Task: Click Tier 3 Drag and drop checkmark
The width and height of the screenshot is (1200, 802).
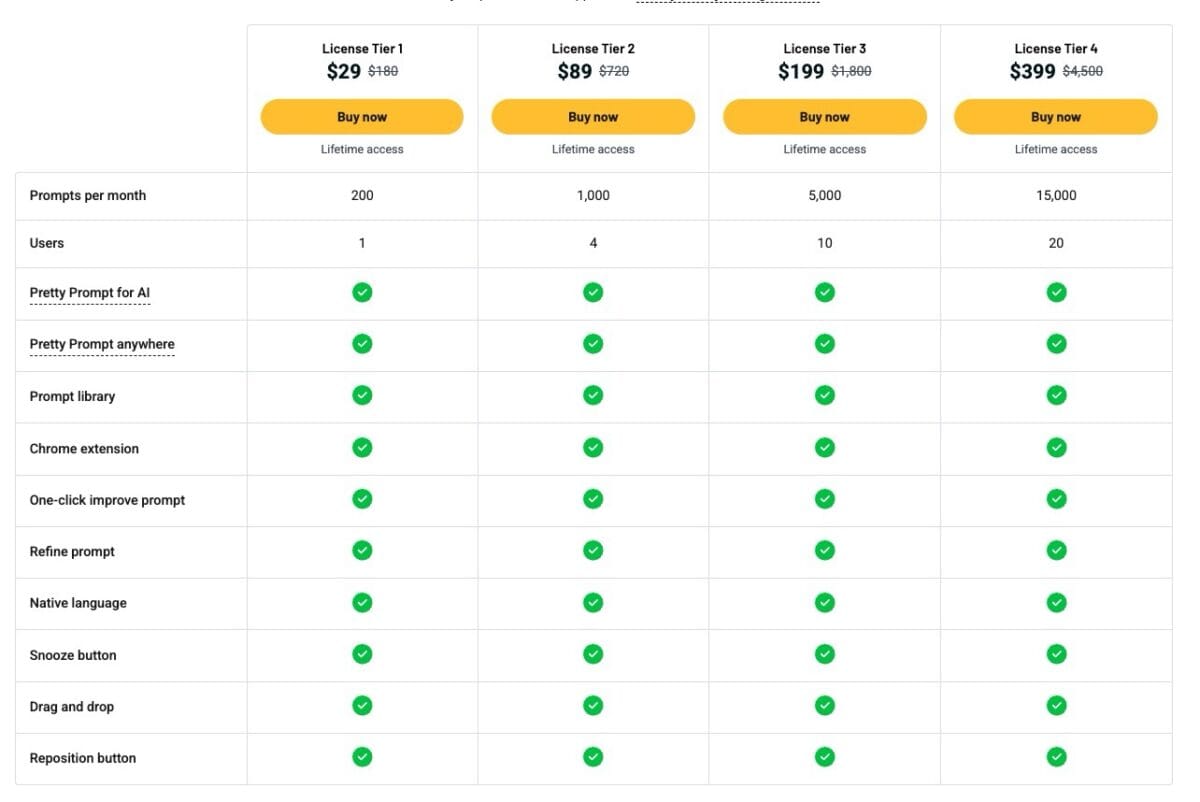Action: pos(825,705)
